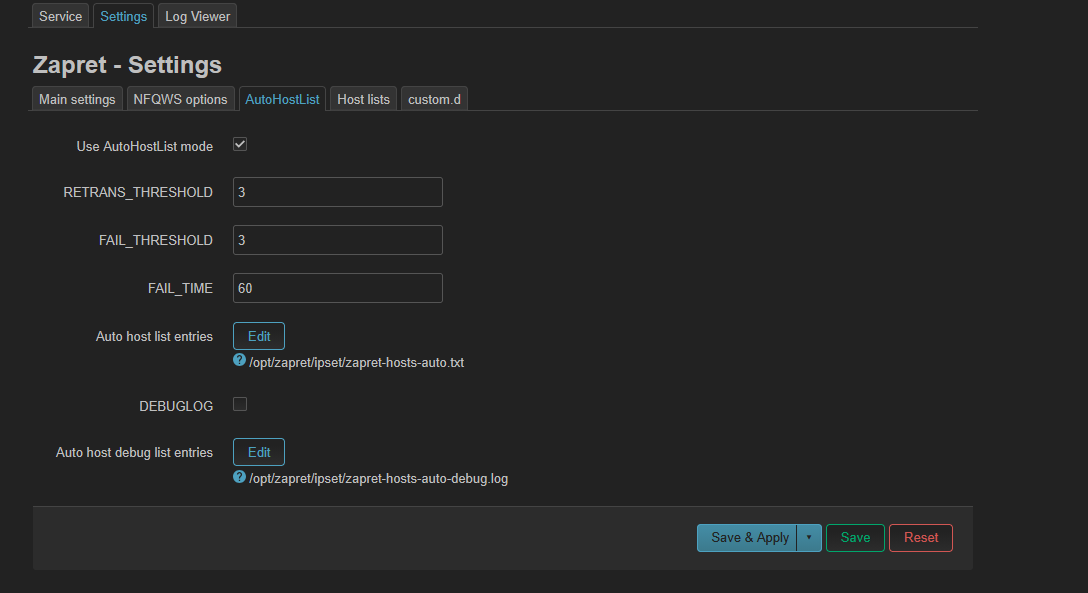This screenshot has width=1088, height=593.
Task: Click the RETRANS_THRESHOLD label
Action: pos(138,192)
